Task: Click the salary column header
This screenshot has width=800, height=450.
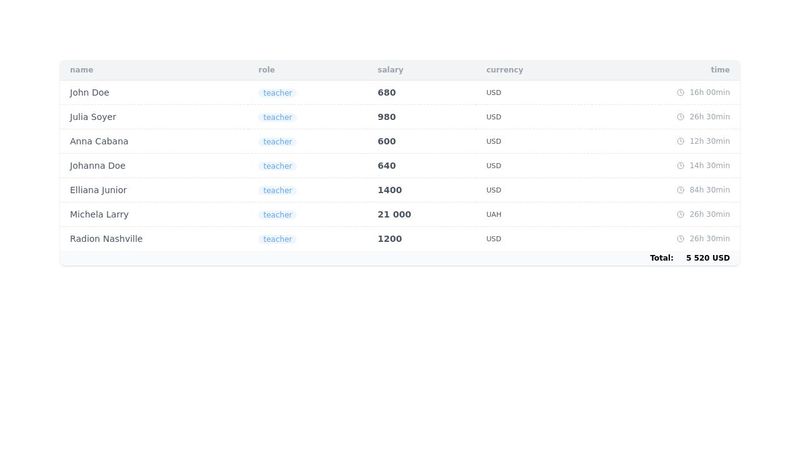Action: (390, 70)
